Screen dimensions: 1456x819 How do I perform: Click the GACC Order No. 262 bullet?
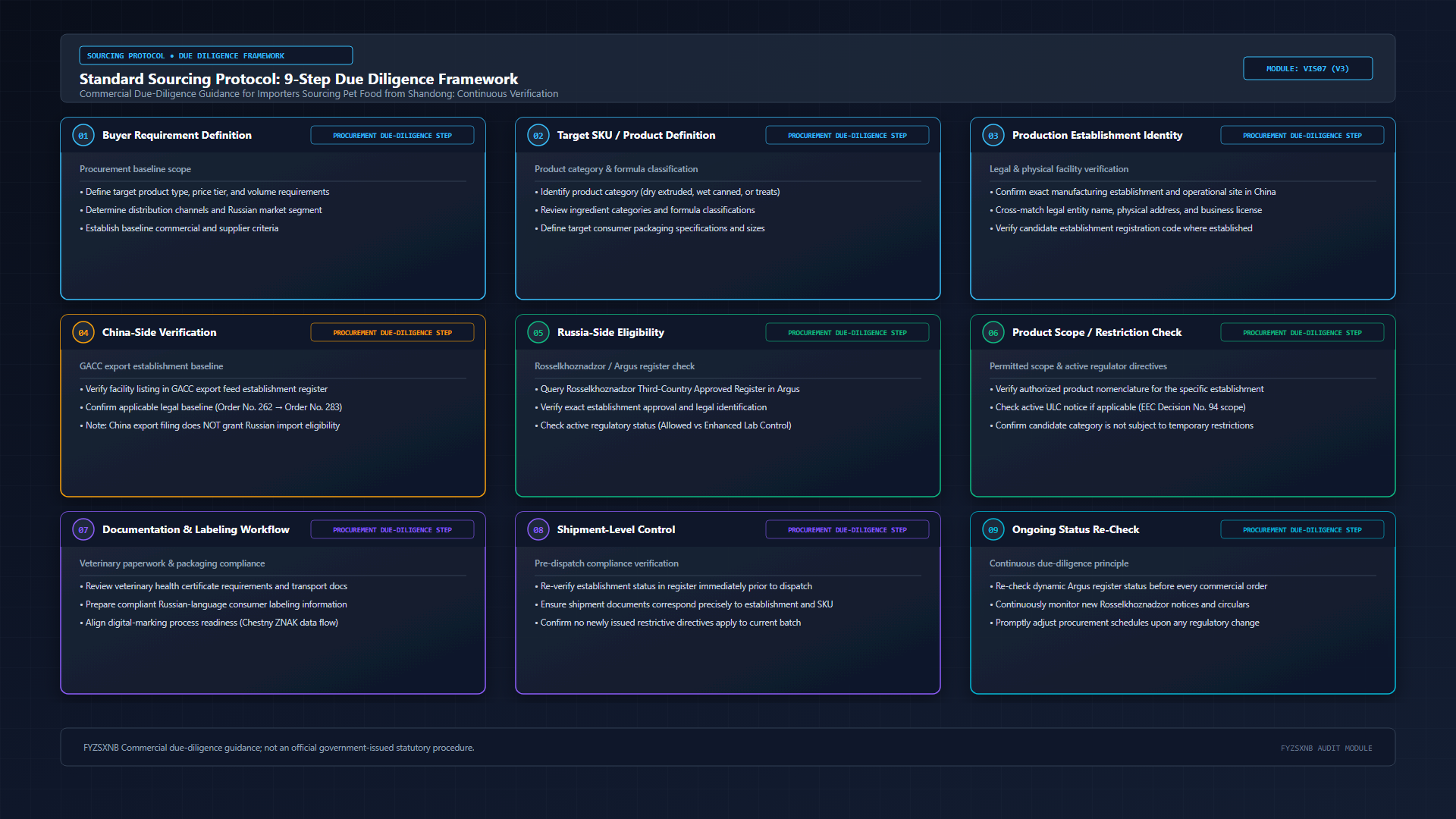(211, 407)
